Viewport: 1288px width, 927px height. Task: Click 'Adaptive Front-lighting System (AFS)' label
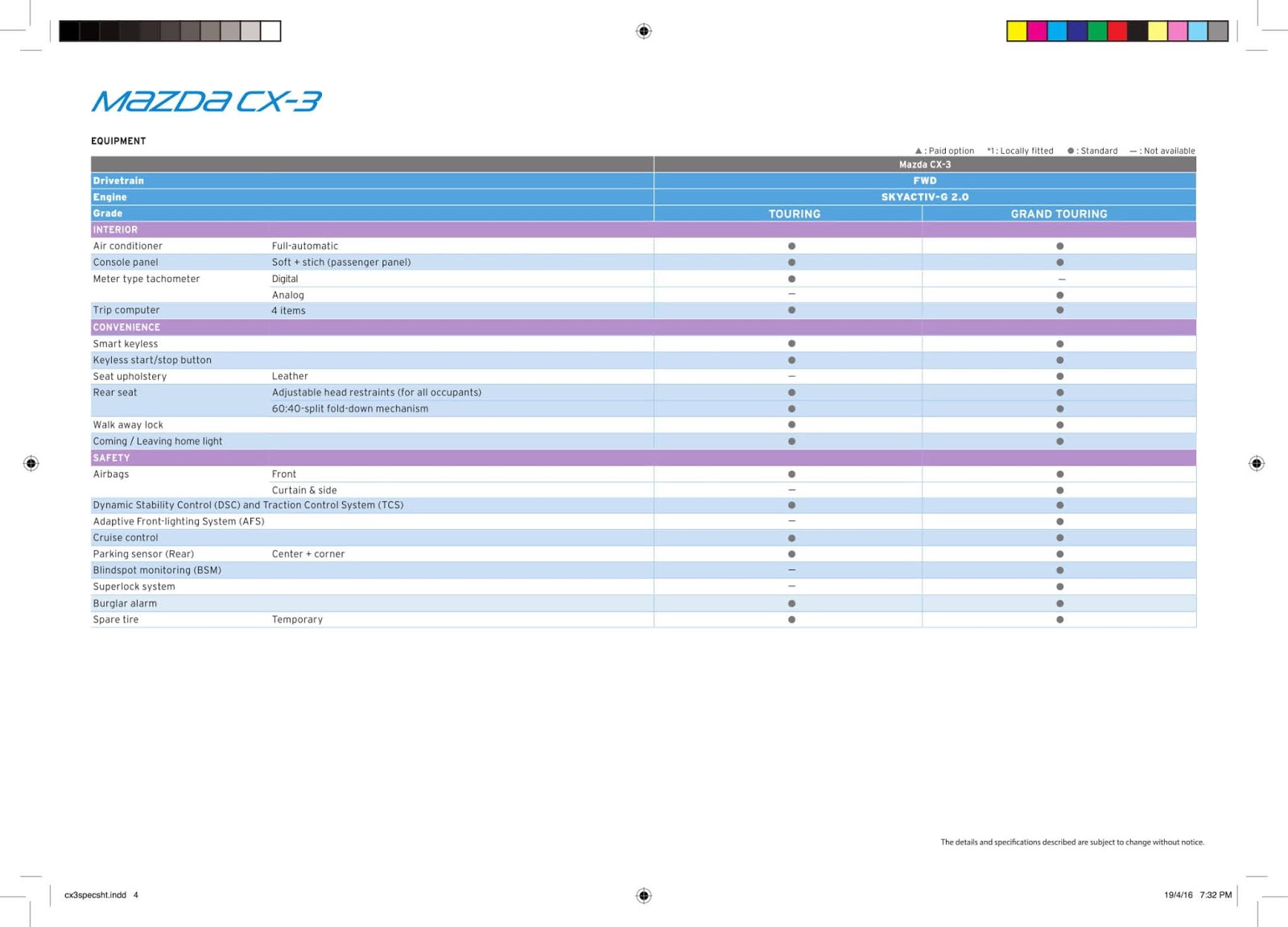point(179,521)
